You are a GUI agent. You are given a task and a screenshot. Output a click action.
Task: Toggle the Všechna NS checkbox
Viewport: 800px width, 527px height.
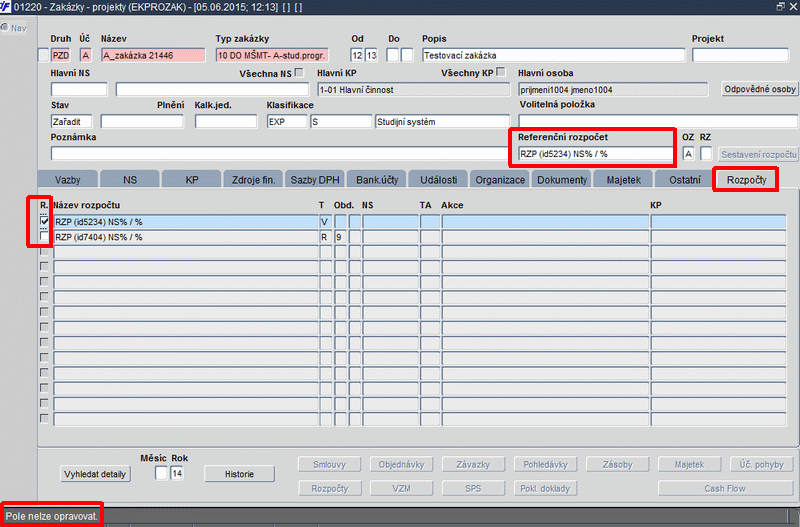tap(299, 72)
